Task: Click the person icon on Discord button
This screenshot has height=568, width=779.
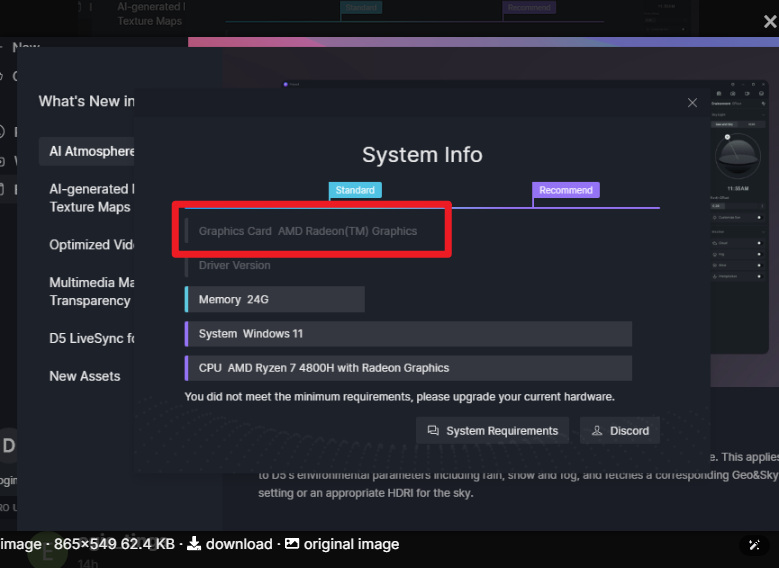Action: (597, 430)
